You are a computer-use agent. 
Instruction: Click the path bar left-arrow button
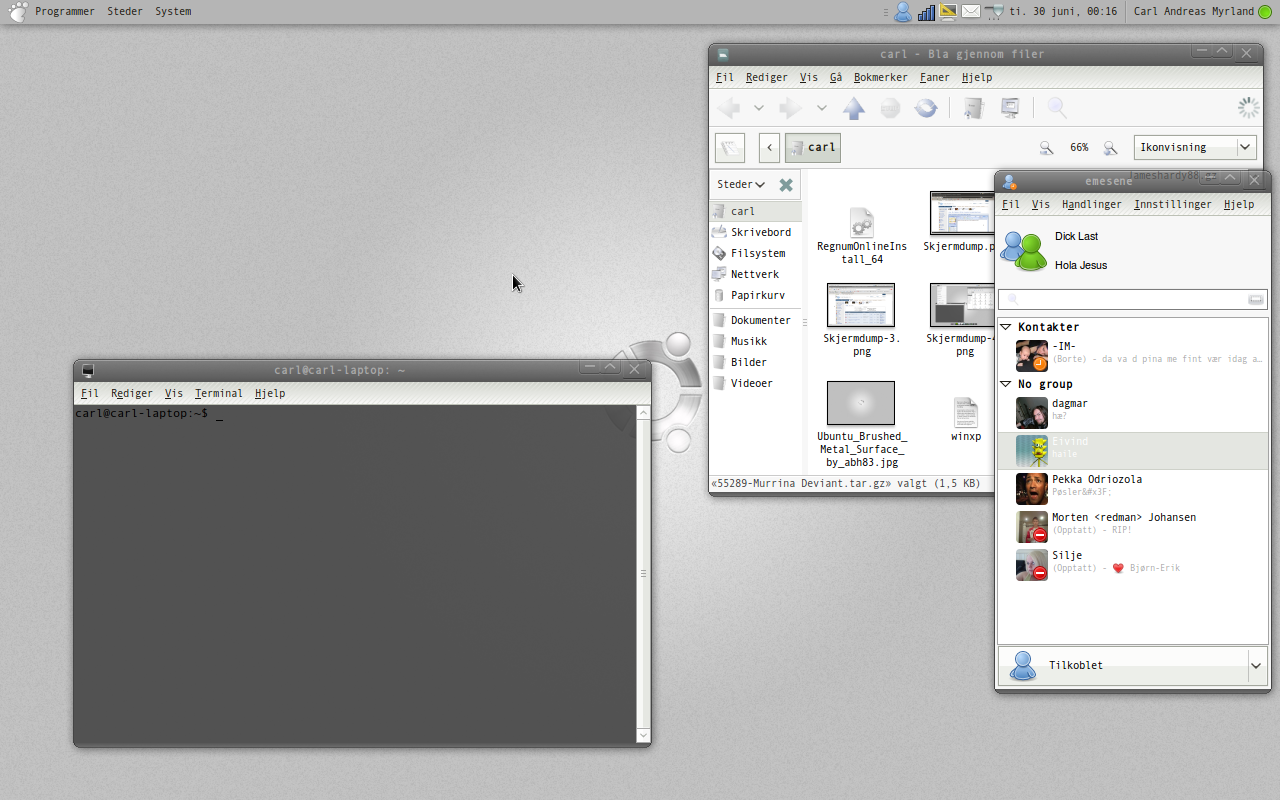[769, 148]
